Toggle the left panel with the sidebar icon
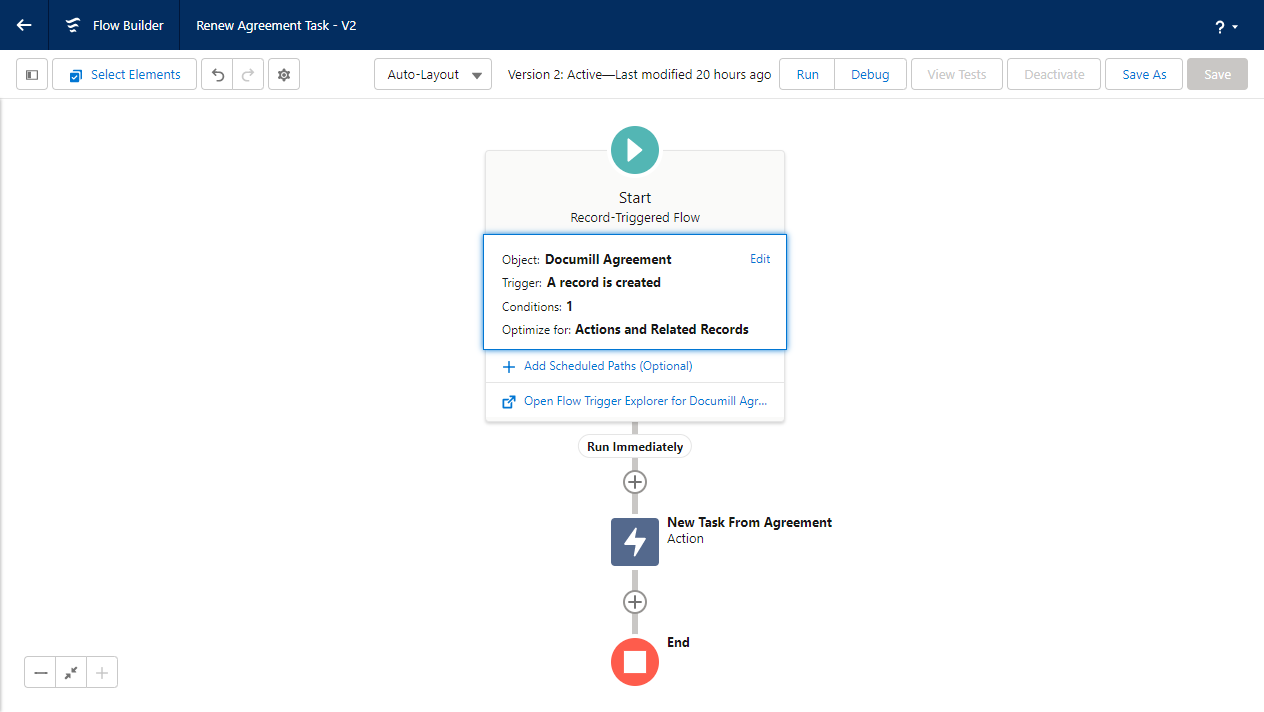Image resolution: width=1264 pixels, height=712 pixels. (x=31, y=73)
